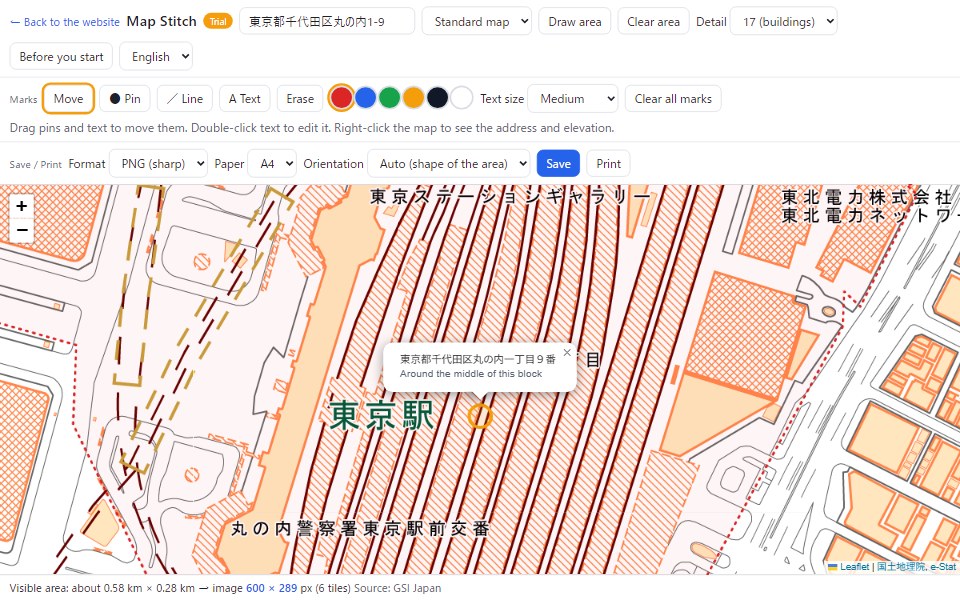Select the Line drawing tool
This screenshot has height=600, width=960.
(185, 99)
